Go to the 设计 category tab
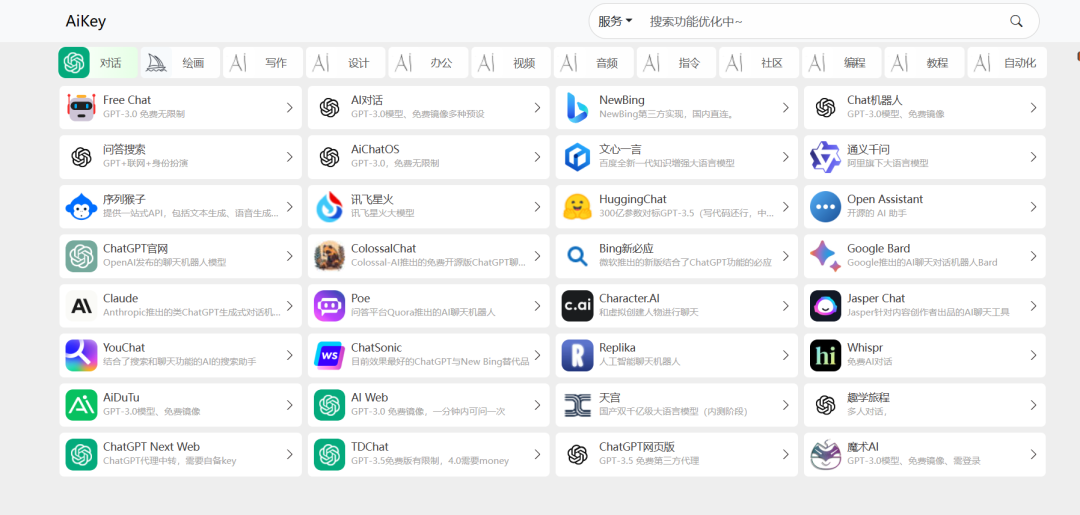Viewport: 1080px width, 515px height. (346, 63)
